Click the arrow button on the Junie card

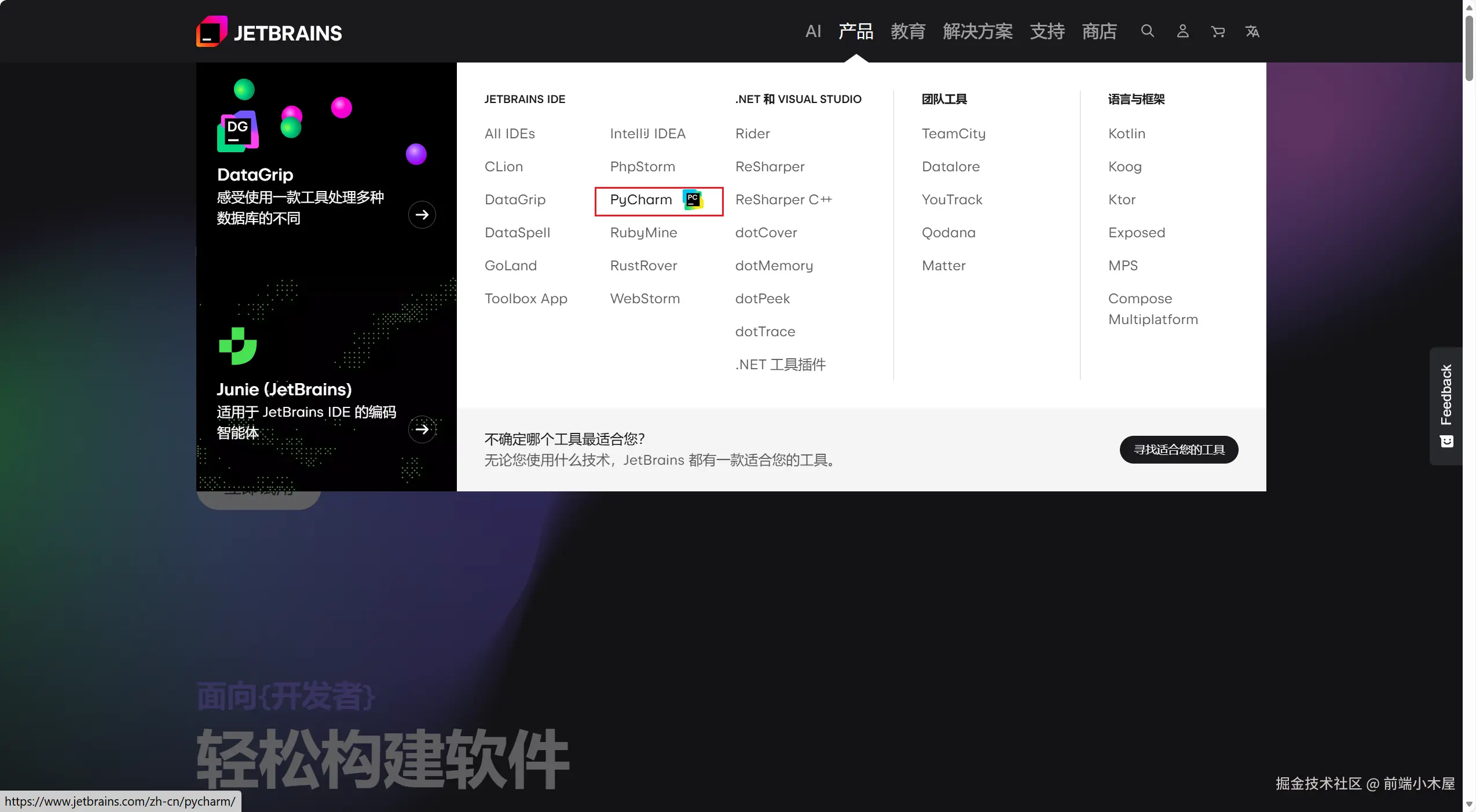422,429
